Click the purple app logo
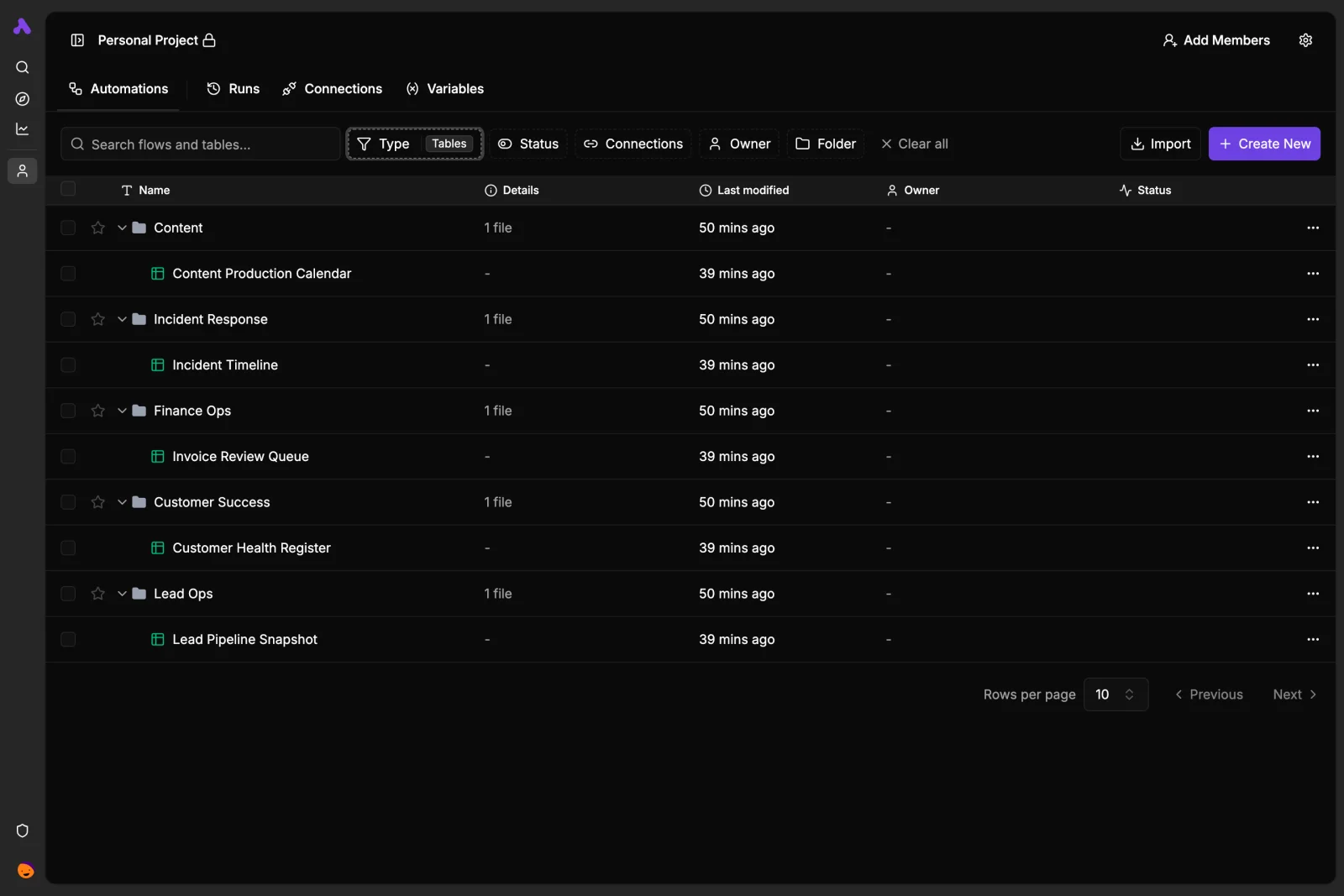Image resolution: width=1344 pixels, height=896 pixels. pos(23,27)
